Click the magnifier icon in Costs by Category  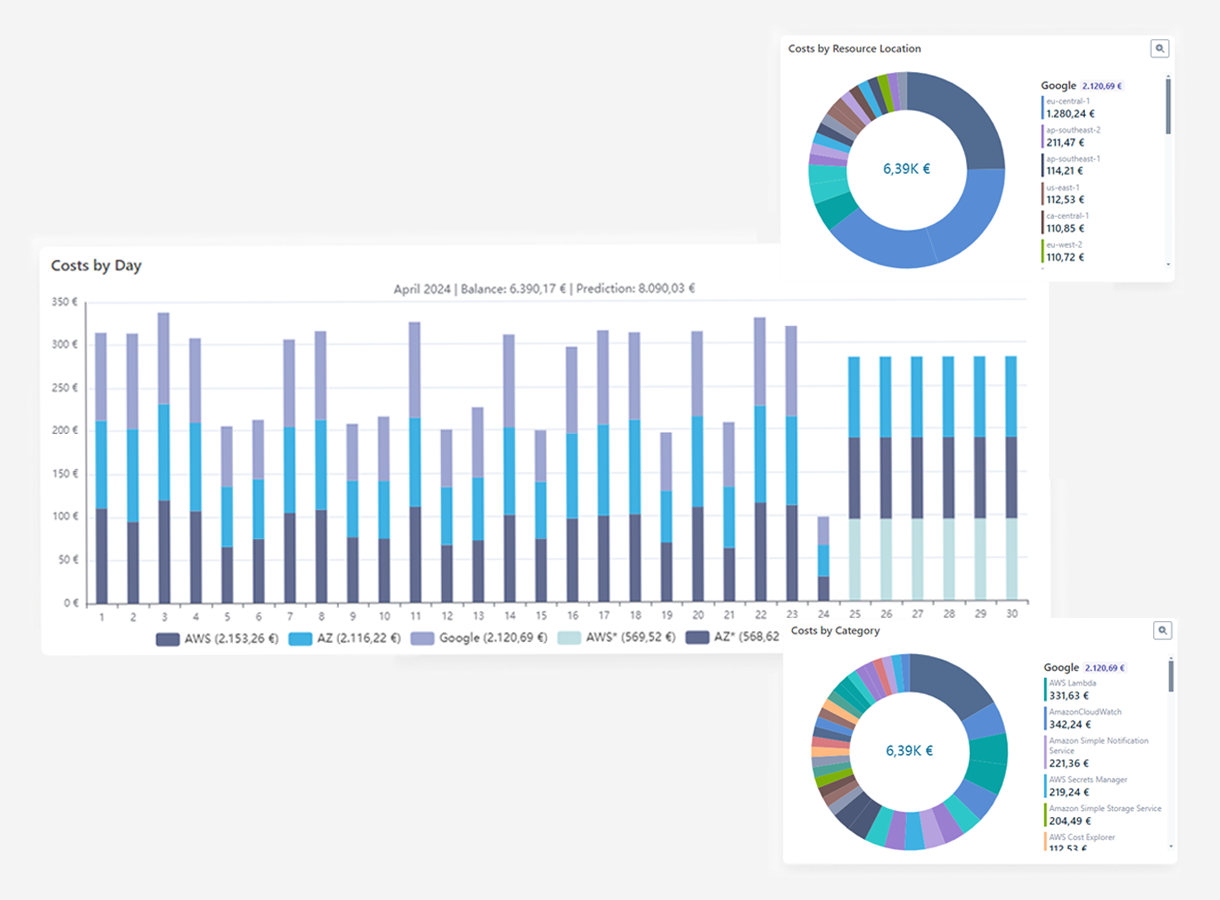tap(1161, 630)
